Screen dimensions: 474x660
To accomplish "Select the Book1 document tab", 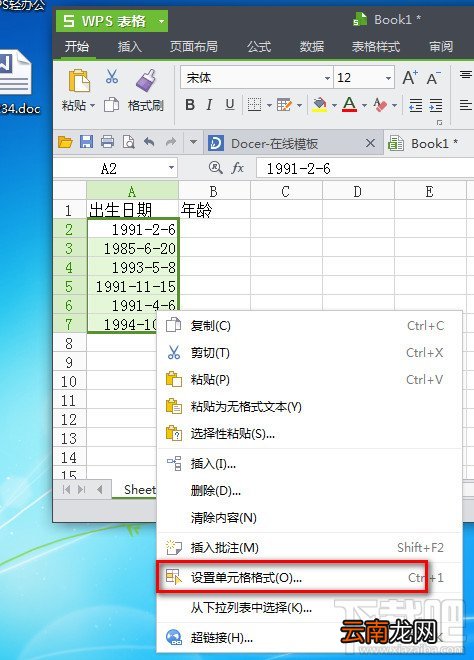I will 429,144.
